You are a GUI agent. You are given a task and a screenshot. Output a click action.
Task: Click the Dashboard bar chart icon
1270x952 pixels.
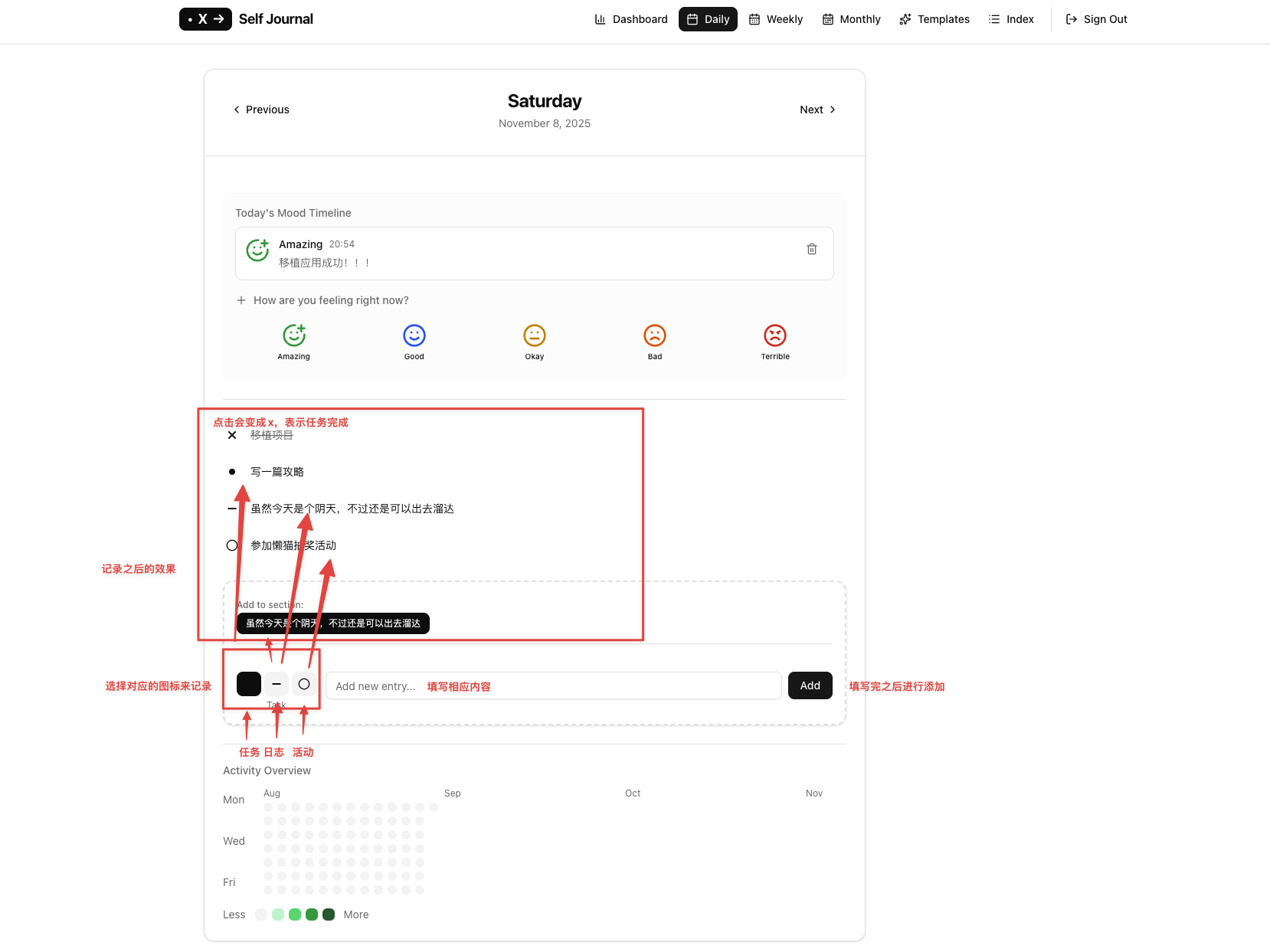(x=601, y=19)
